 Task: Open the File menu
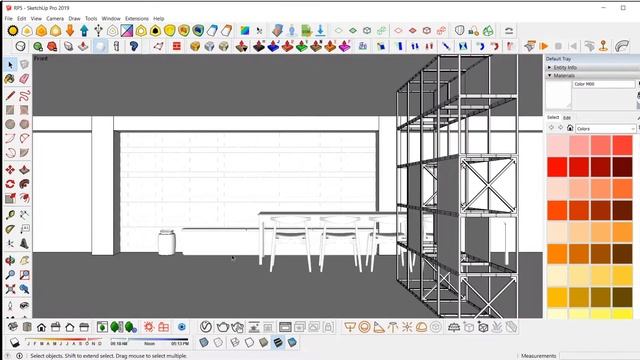9,18
